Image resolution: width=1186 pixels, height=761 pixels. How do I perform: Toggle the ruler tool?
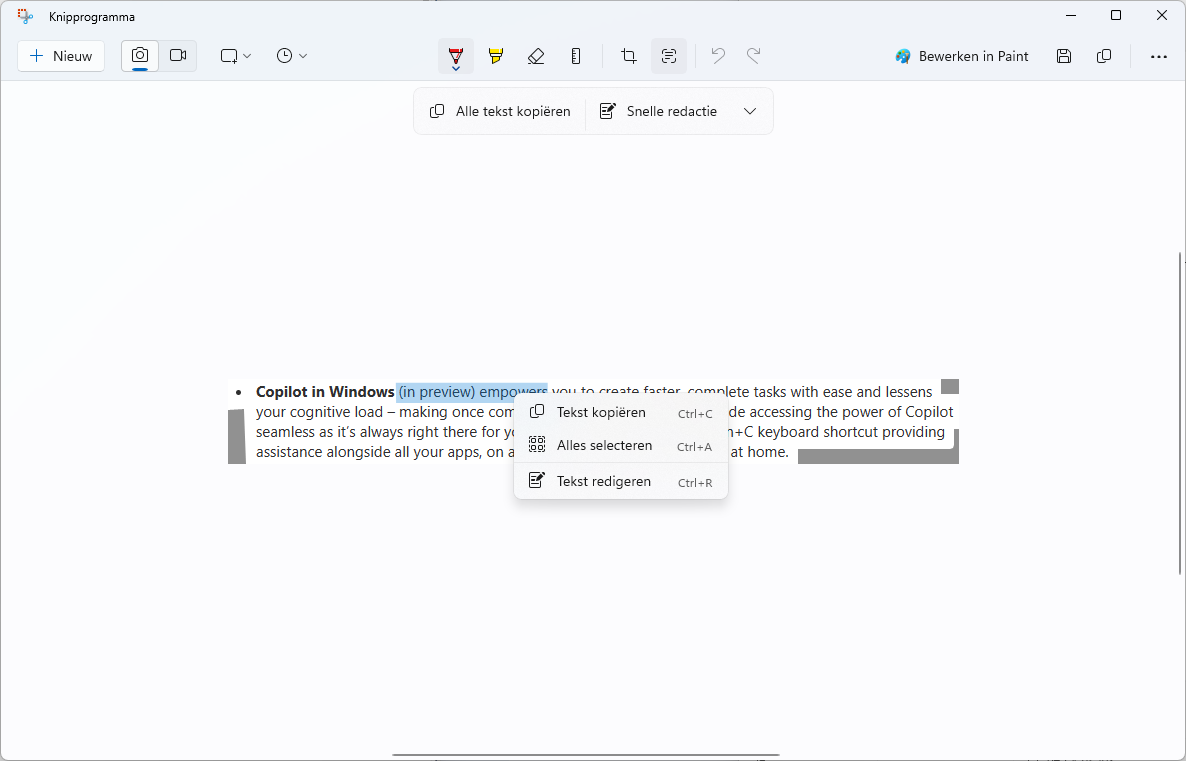pos(576,56)
